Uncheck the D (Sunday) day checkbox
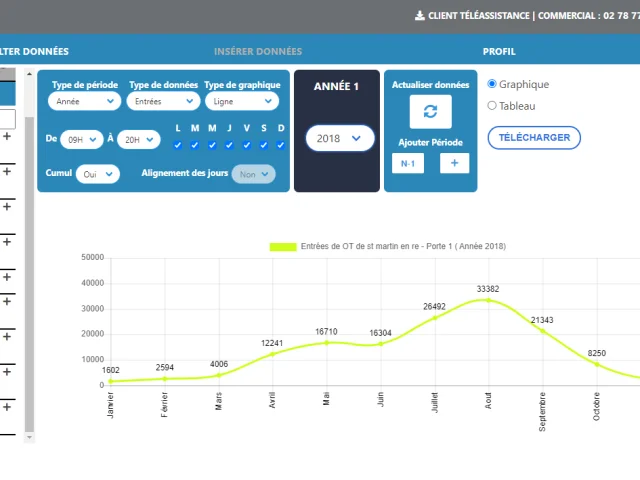The width and height of the screenshot is (640, 480). (x=281, y=145)
